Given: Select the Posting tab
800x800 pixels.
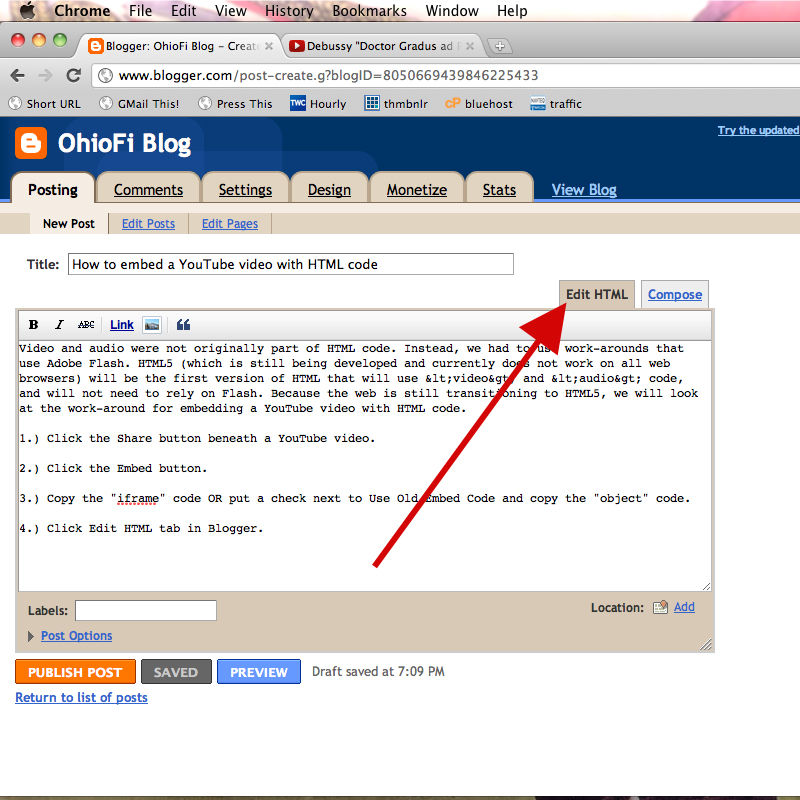Looking at the screenshot, I should click(53, 190).
